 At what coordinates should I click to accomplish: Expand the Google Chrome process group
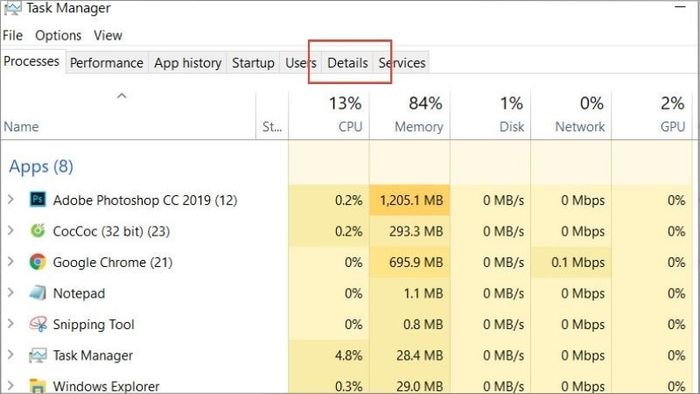click(x=11, y=261)
